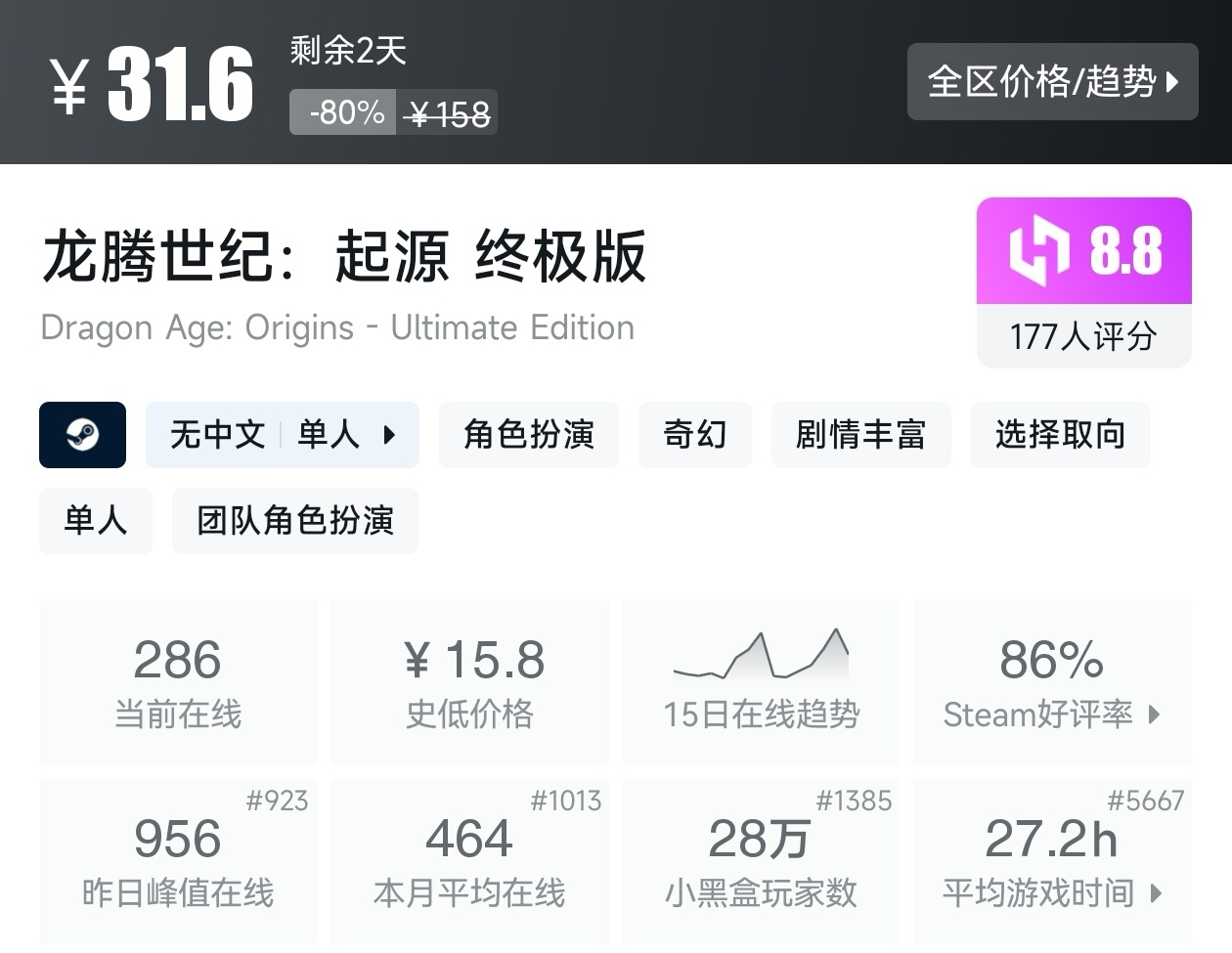Select the 团队角色扮演 tag

point(295,521)
